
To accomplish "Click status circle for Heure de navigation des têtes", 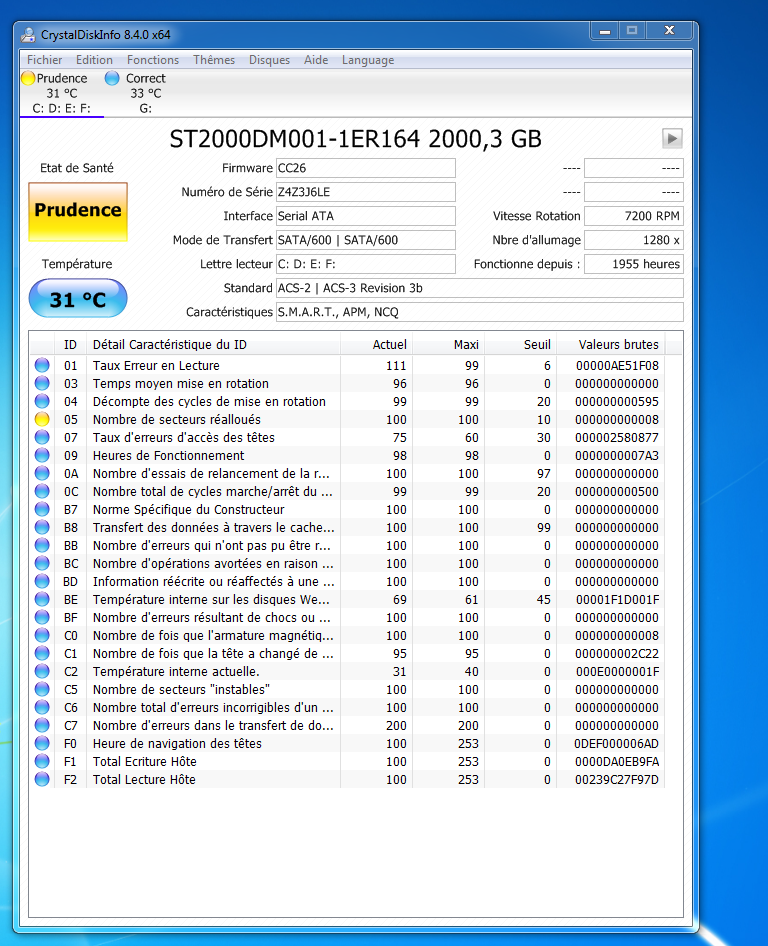I will tap(42, 743).
